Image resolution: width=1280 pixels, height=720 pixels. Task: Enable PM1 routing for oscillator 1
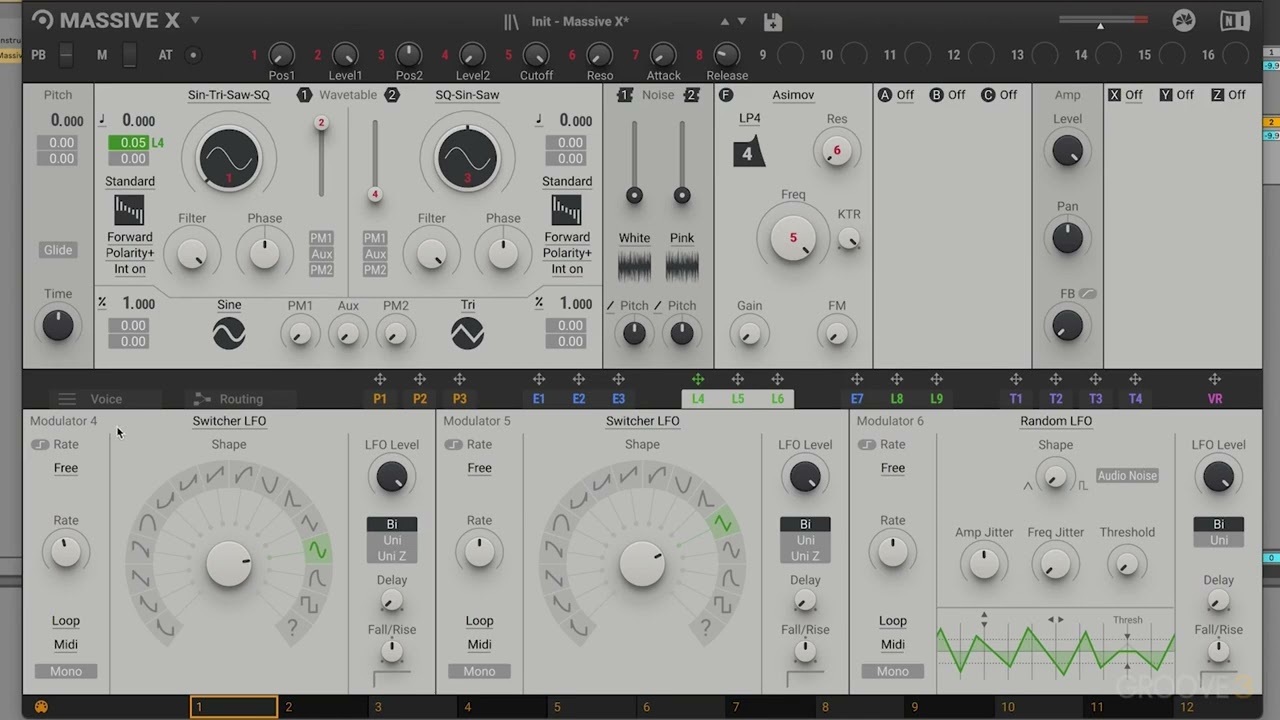point(321,238)
